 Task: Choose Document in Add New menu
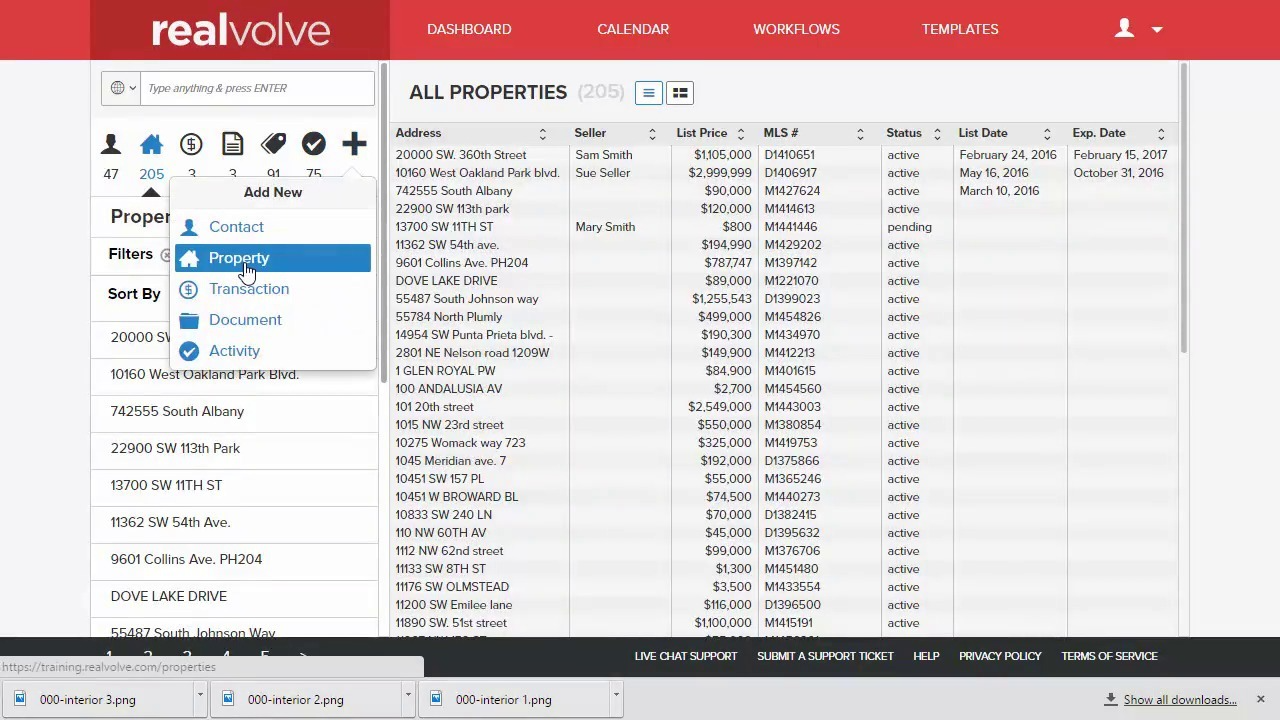coord(272,320)
